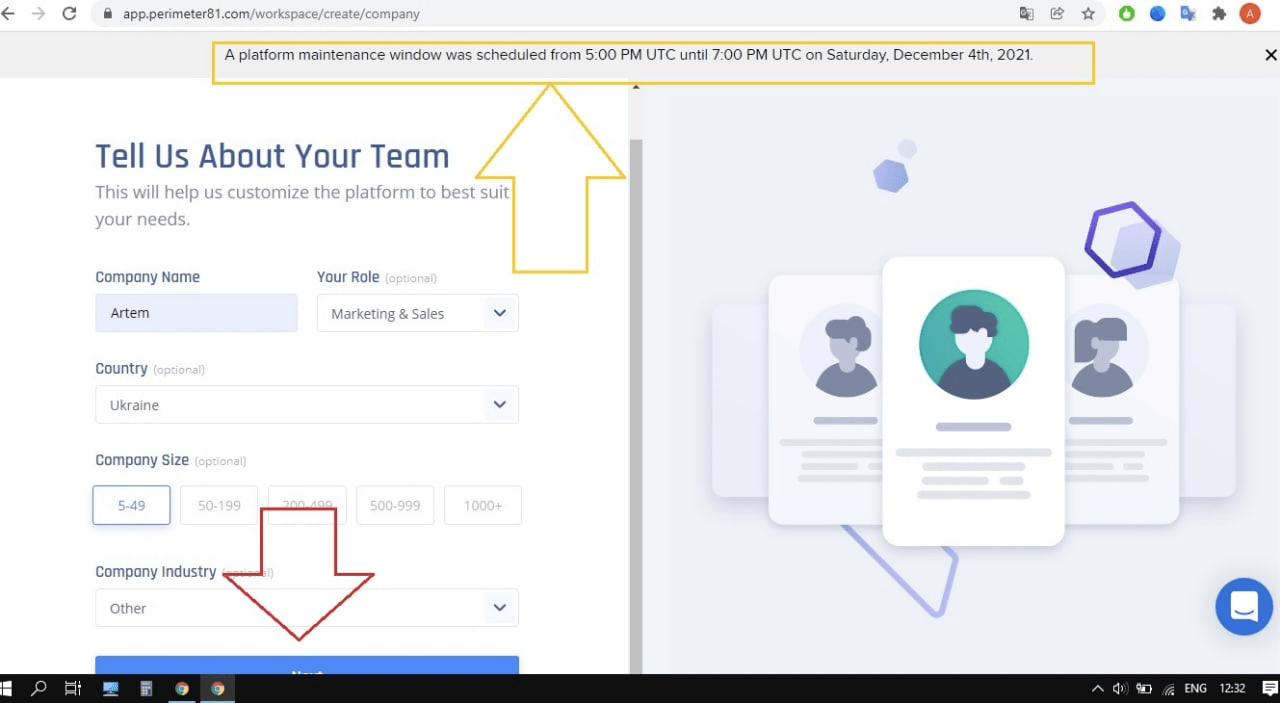Open the Company Industry dropdown

[x=307, y=608]
